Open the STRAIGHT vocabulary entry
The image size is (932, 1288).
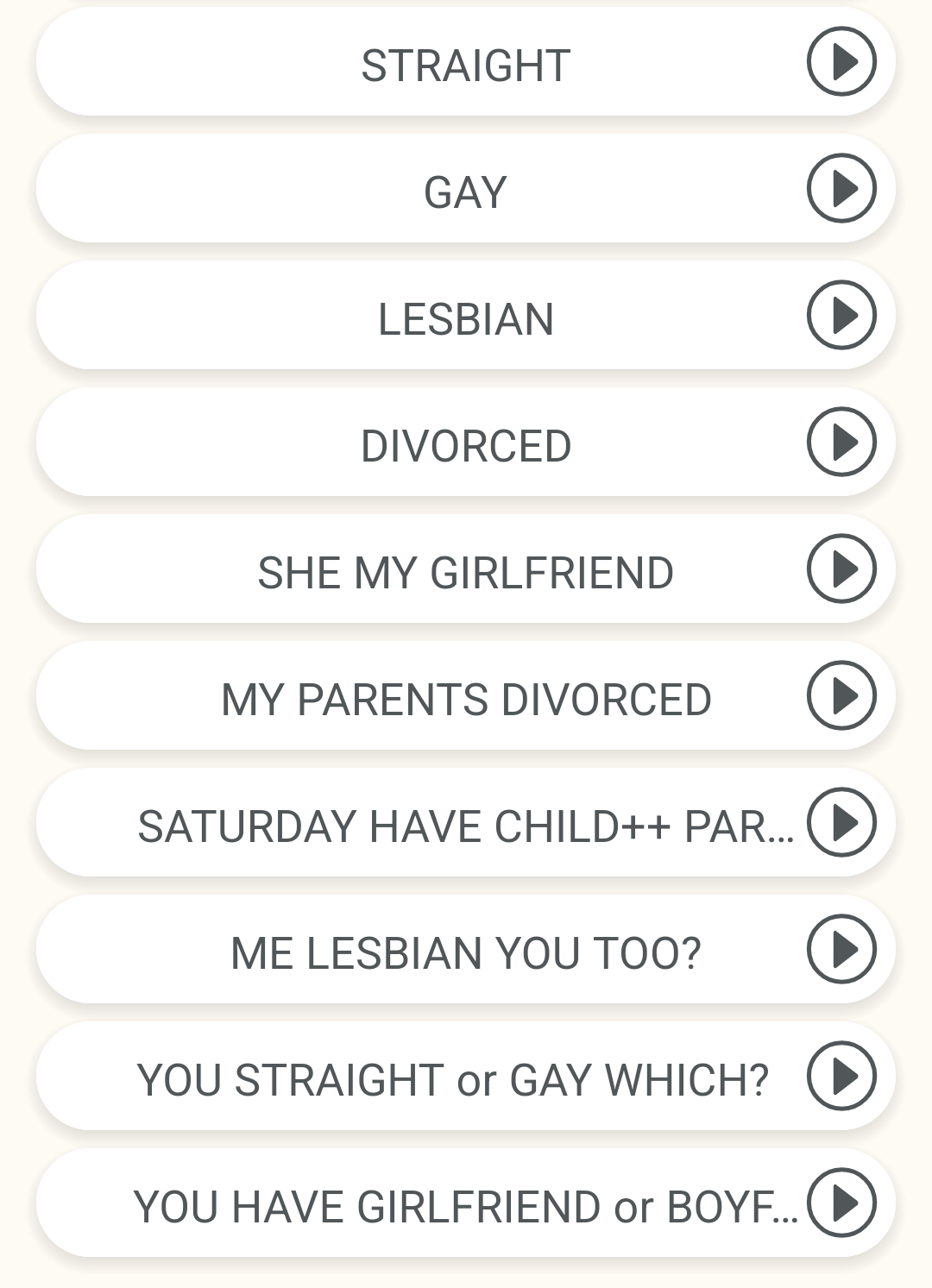[465, 66]
